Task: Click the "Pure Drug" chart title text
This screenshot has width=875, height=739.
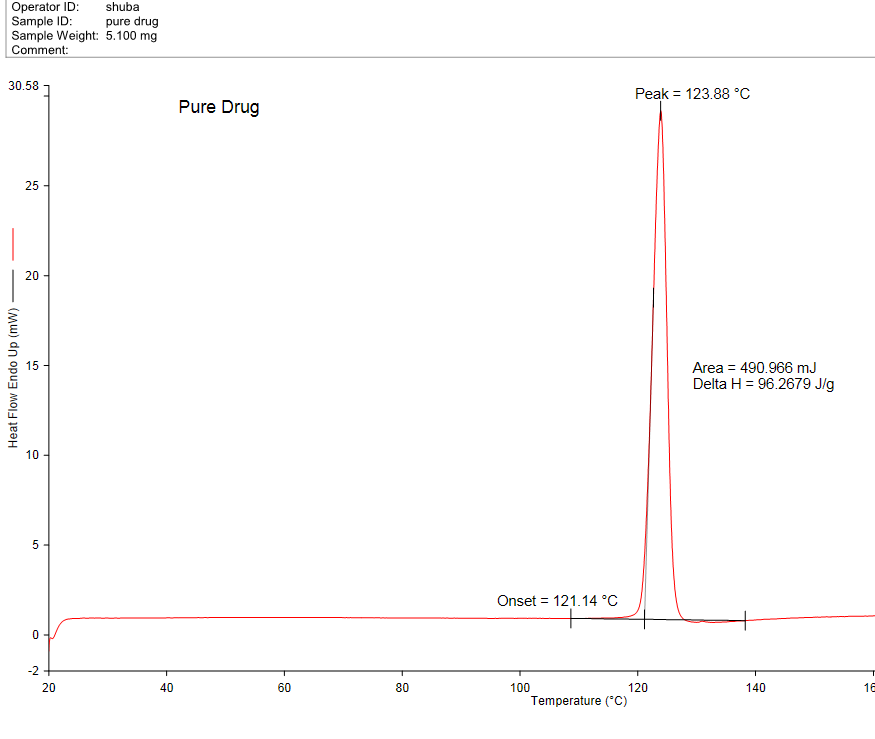Action: coord(219,108)
